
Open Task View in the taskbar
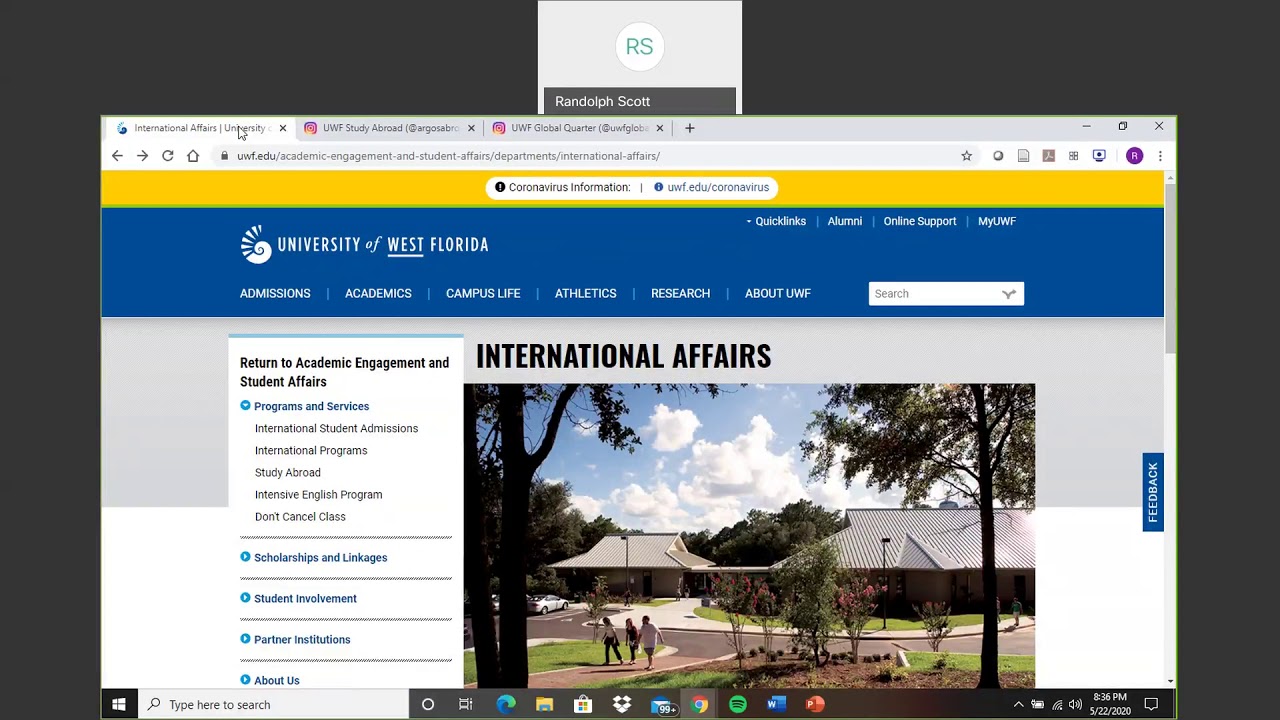pos(465,704)
